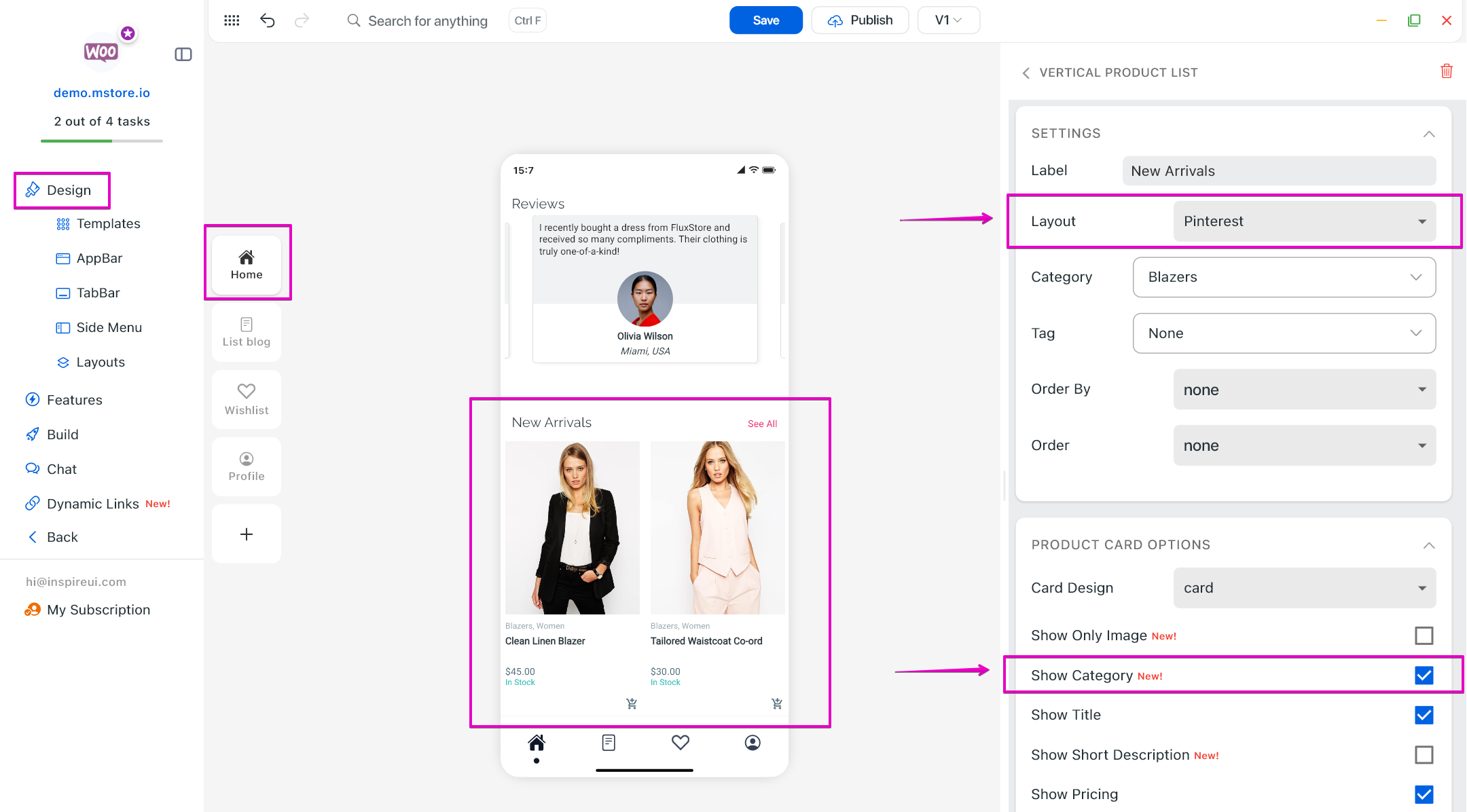Go back using Vertical Product List chevron
This screenshot has height=812, width=1467.
click(x=1026, y=73)
